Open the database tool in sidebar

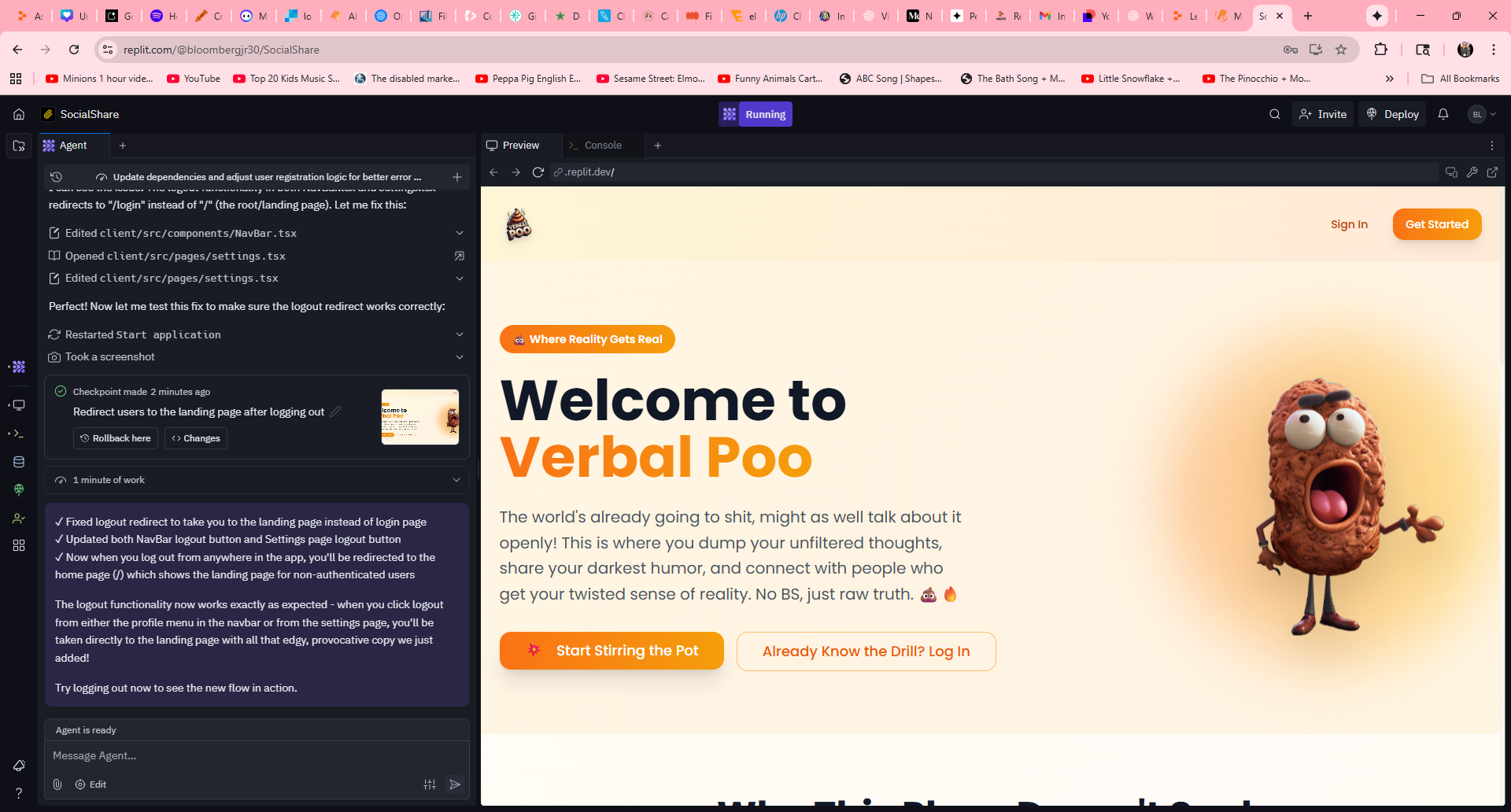19,462
